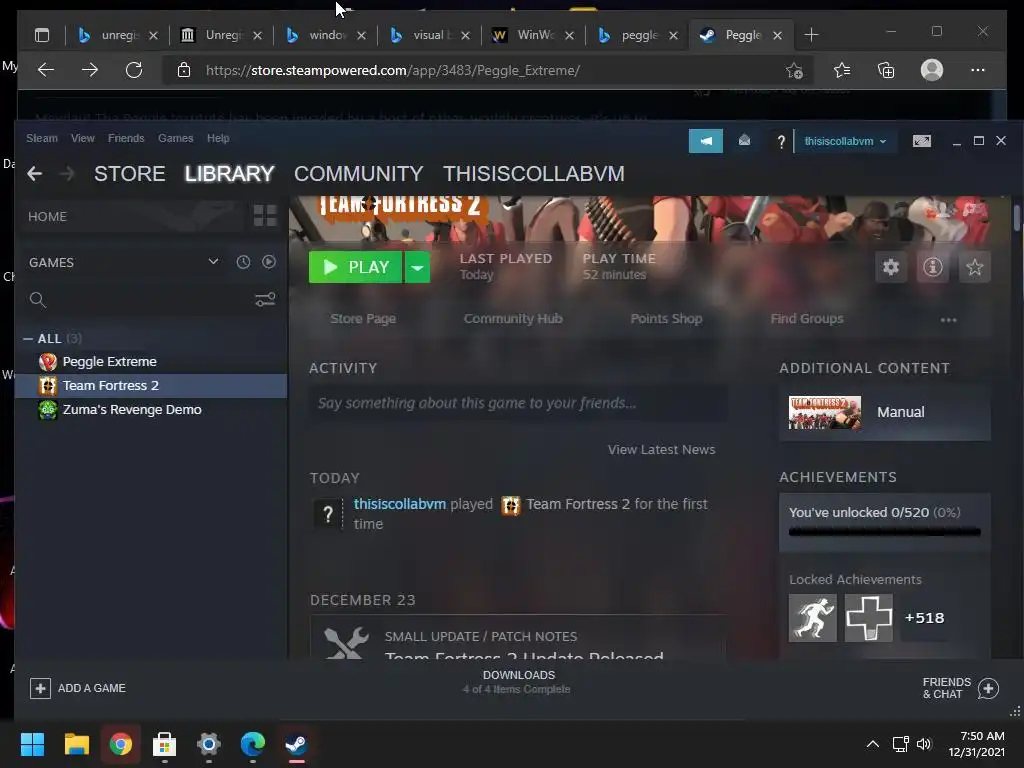This screenshot has width=1024, height=768.
Task: Open the Windows Start menu
Action: point(32,744)
